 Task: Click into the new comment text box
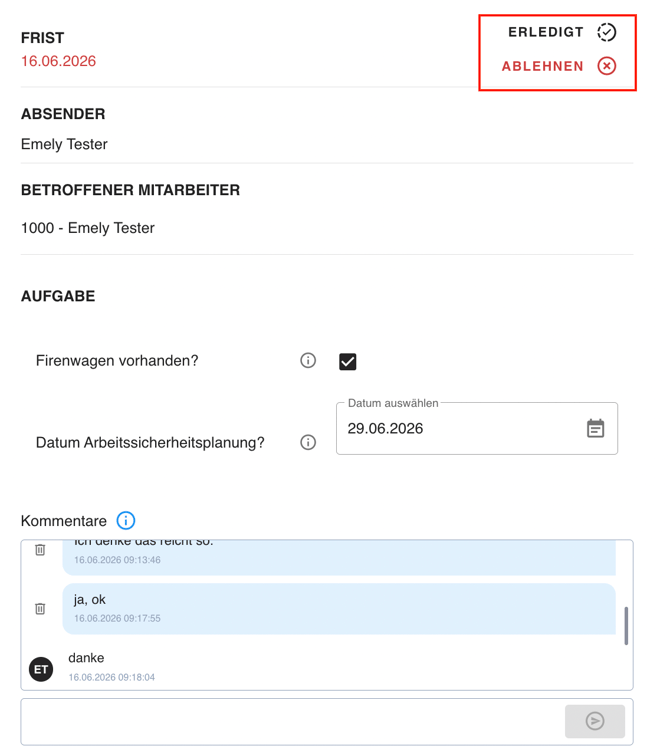coord(292,722)
